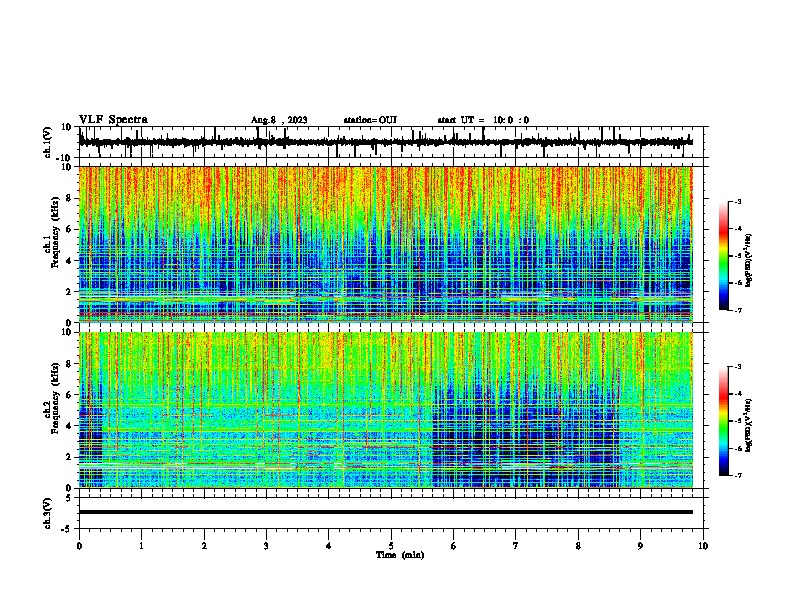This screenshot has height=612, width=792.
Task: Click the ch.3 flat black trace line
Action: coord(385,512)
